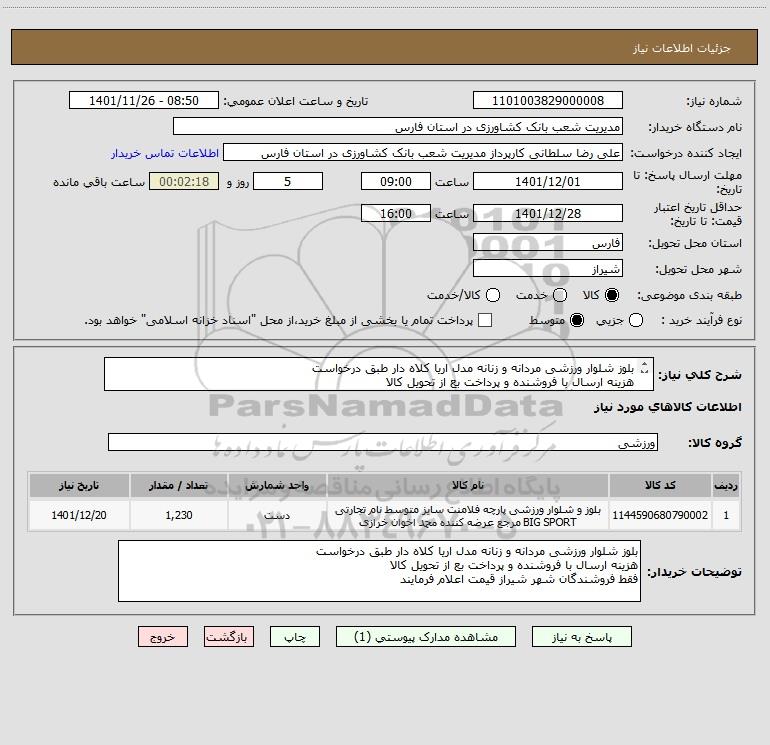Choose جزیی purchase process radio
Viewport: 770px width, 745px height.
pos(635,320)
